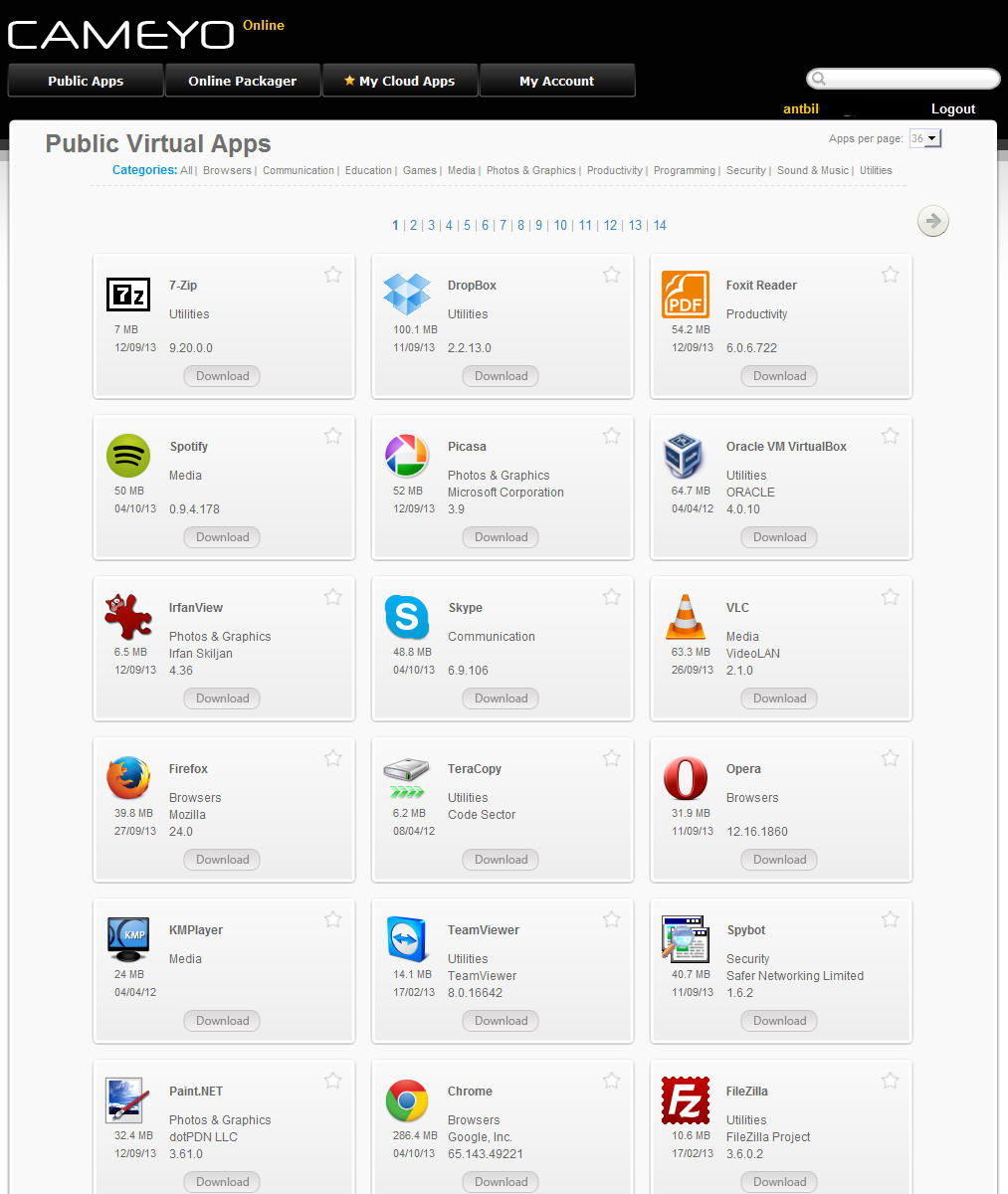Viewport: 1008px width, 1194px height.
Task: Click the FileZilla red icon
Action: coord(685,1100)
